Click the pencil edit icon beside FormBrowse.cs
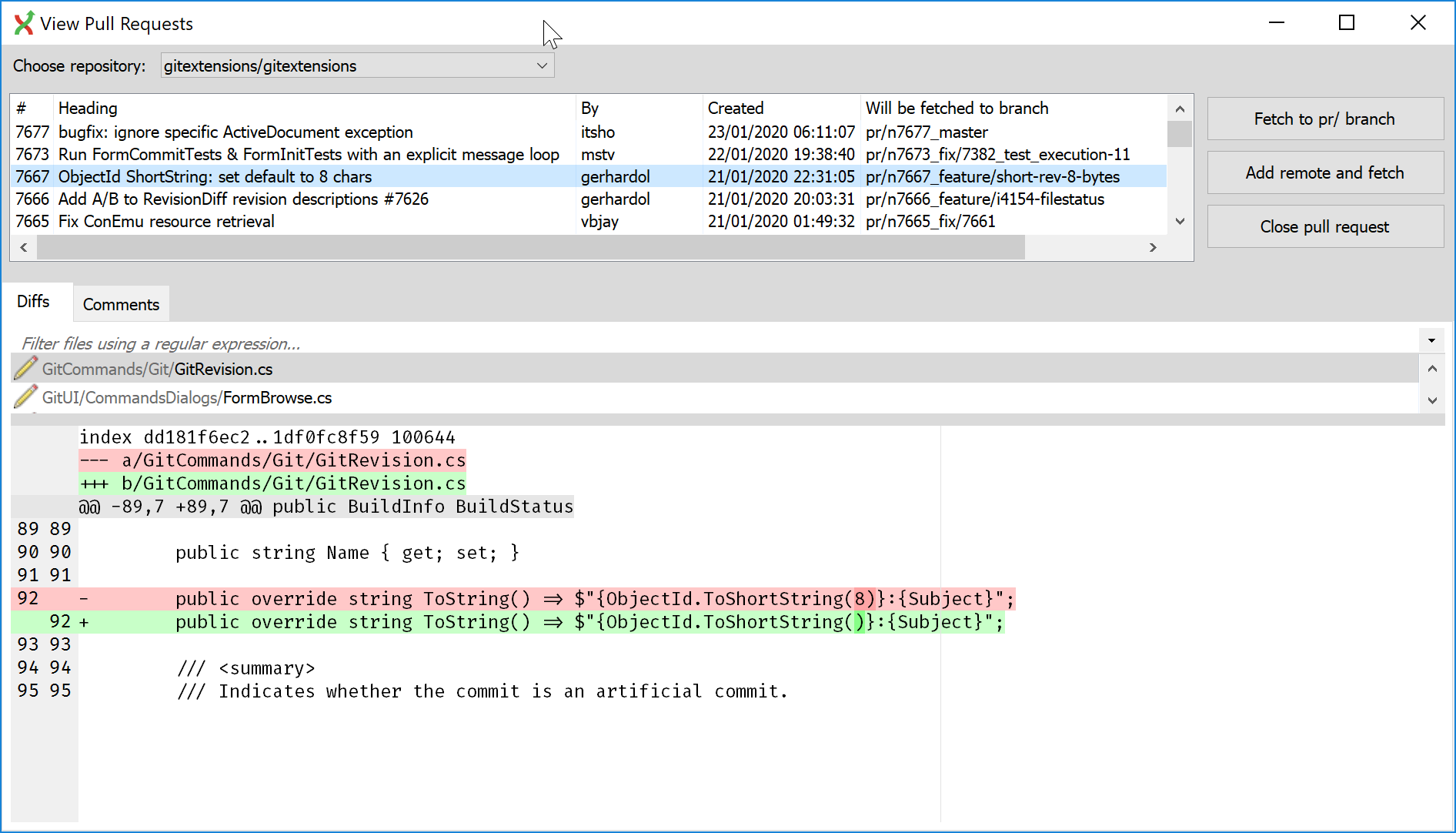Viewport: 1456px width, 833px height. click(x=25, y=396)
